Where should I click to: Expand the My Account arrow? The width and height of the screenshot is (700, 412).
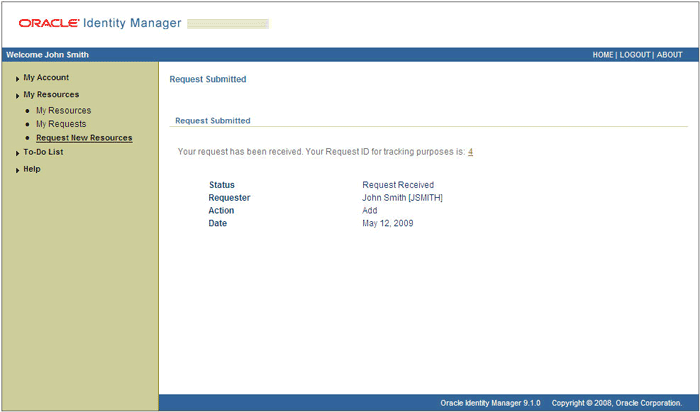tap(17, 79)
